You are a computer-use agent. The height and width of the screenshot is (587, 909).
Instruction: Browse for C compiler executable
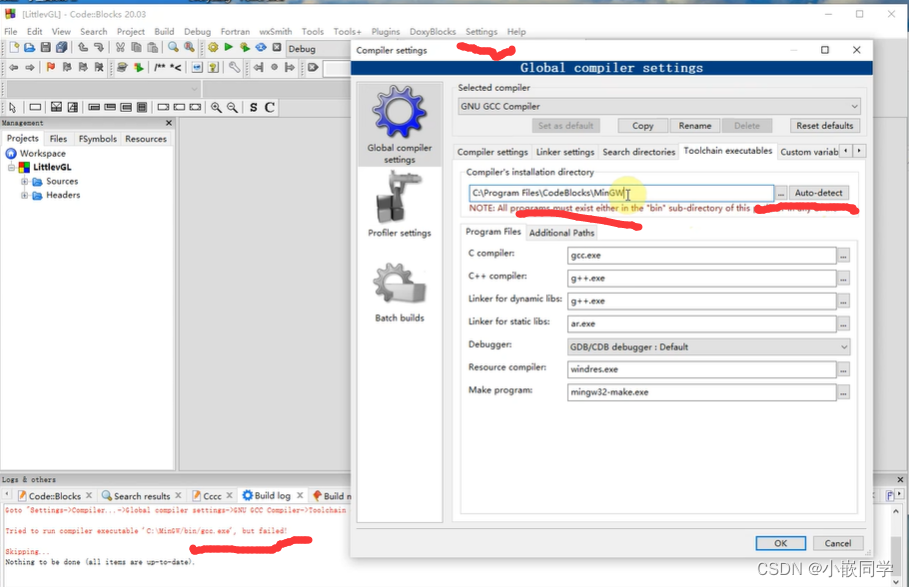tap(843, 256)
